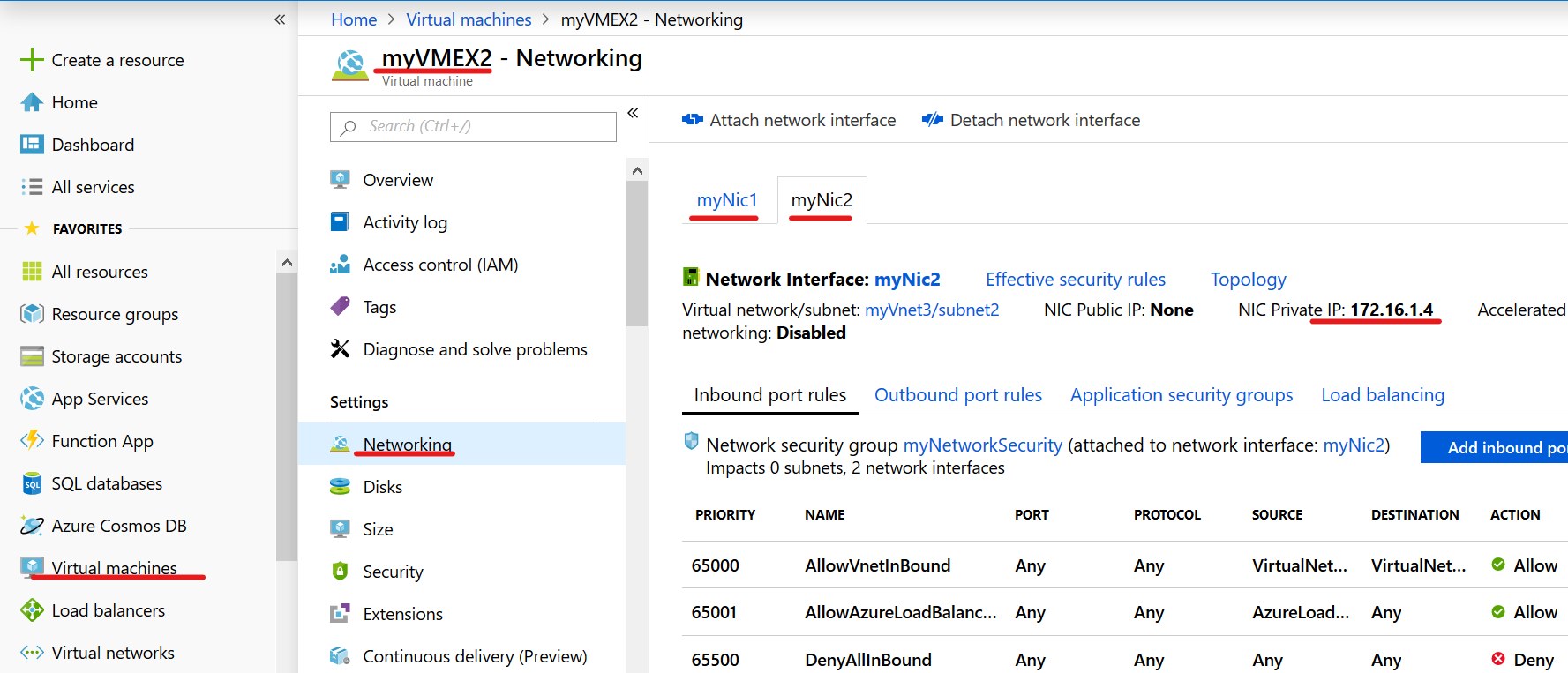This screenshot has height=673, width=1568.
Task: Collapse the main left sidebar with double chevron
Action: [x=280, y=19]
